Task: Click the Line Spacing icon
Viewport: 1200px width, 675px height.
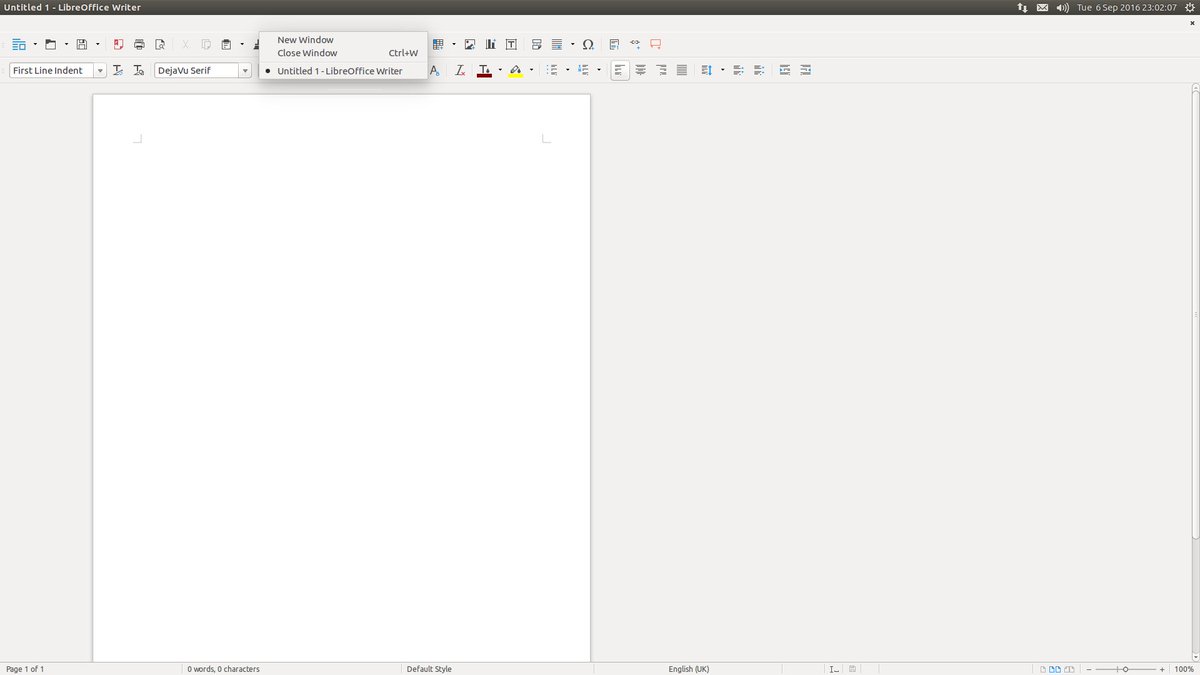Action: (x=706, y=70)
